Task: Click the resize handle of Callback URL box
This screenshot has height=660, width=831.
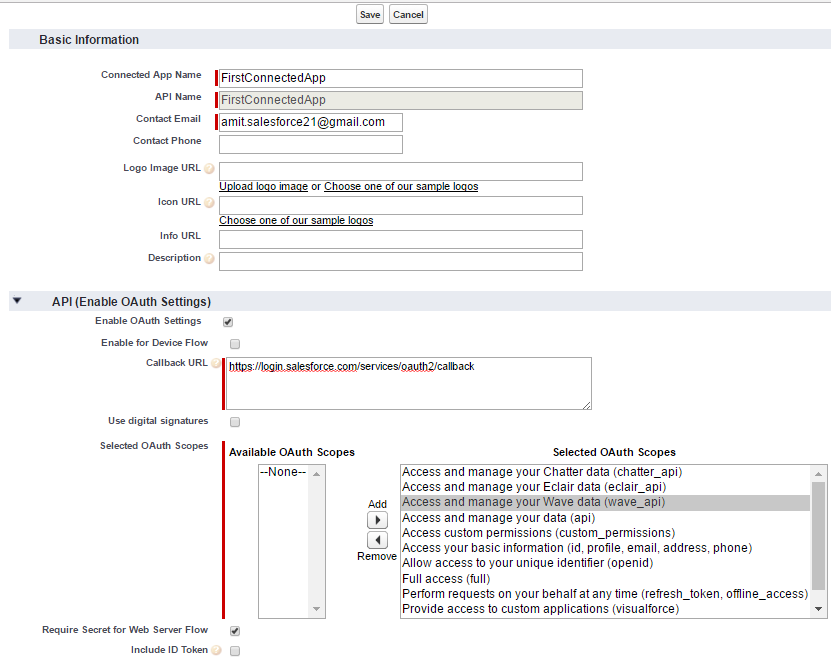Action: pos(586,405)
